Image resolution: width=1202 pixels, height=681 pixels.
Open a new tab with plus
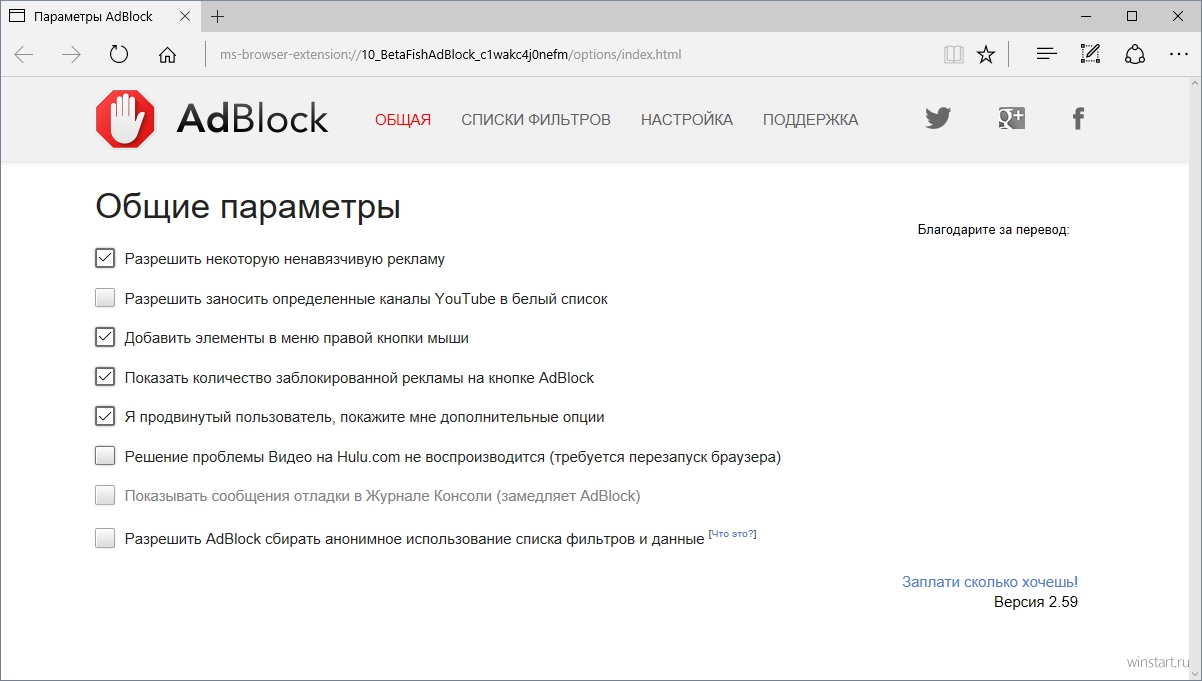[218, 16]
